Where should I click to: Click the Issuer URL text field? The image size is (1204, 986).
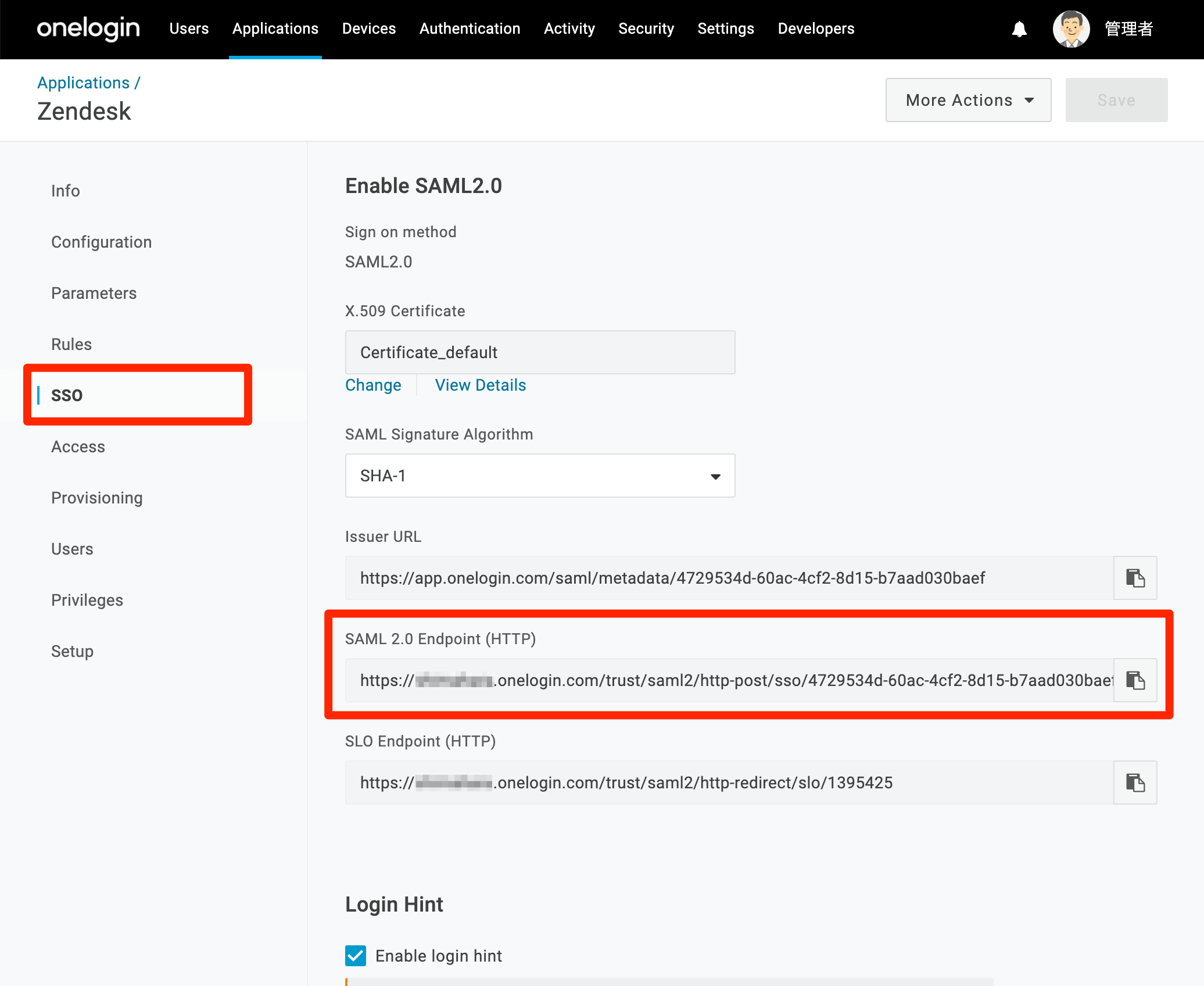729,578
